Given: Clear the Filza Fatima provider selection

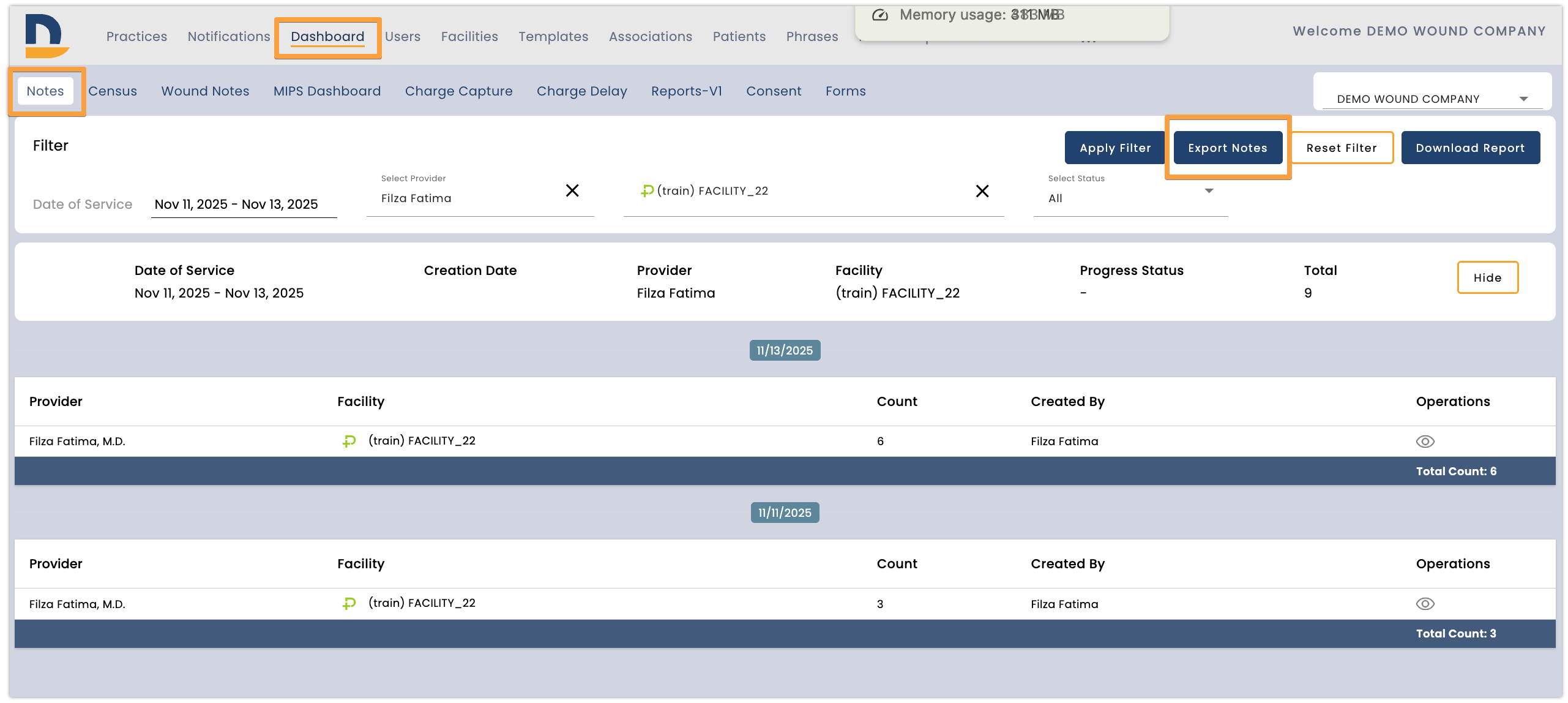Looking at the screenshot, I should (572, 190).
